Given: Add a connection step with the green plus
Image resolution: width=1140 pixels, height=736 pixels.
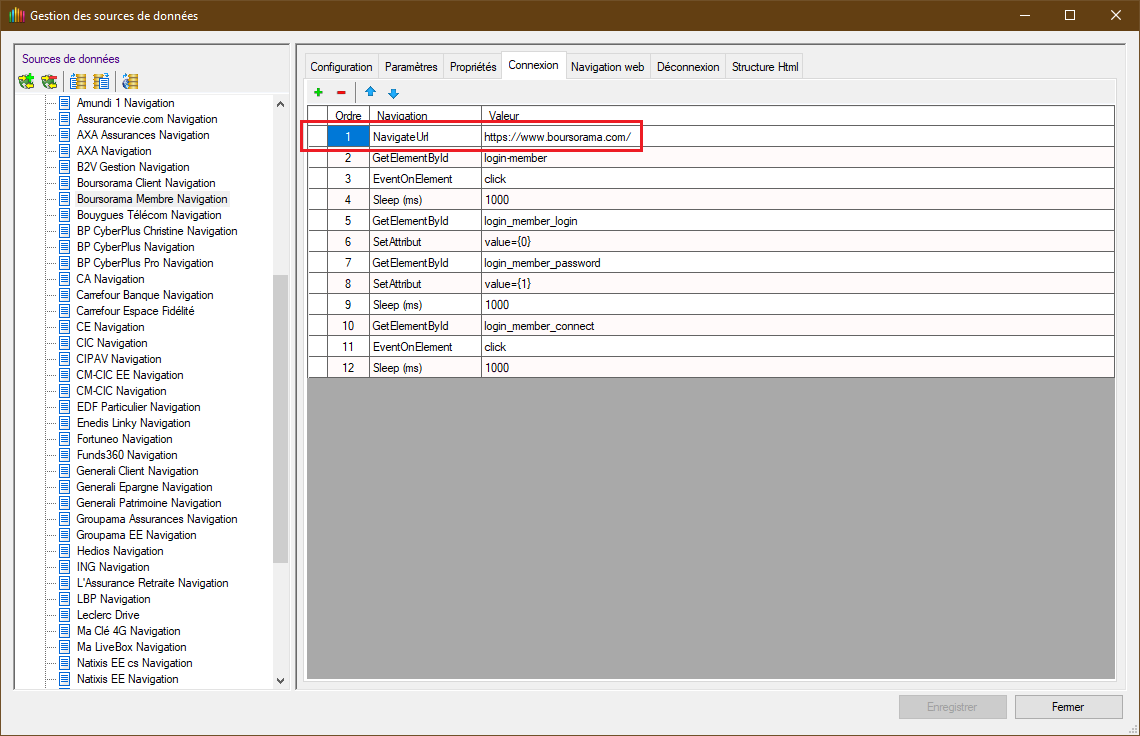Looking at the screenshot, I should 319,93.
